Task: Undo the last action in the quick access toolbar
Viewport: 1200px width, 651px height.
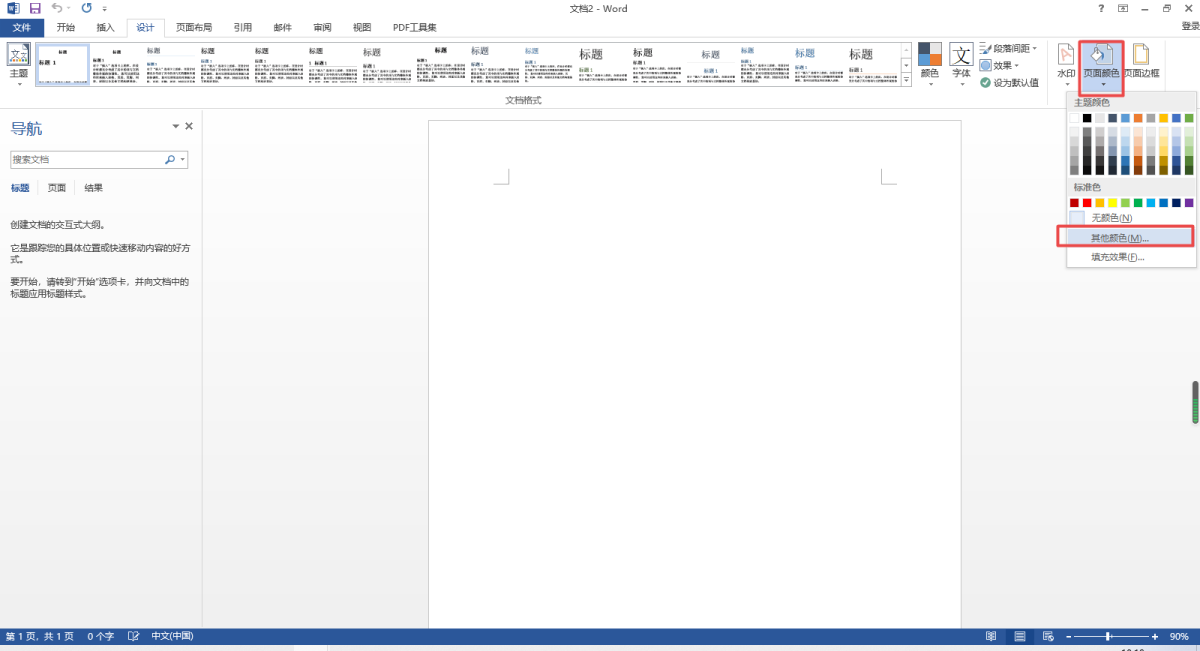Action: 57,8
